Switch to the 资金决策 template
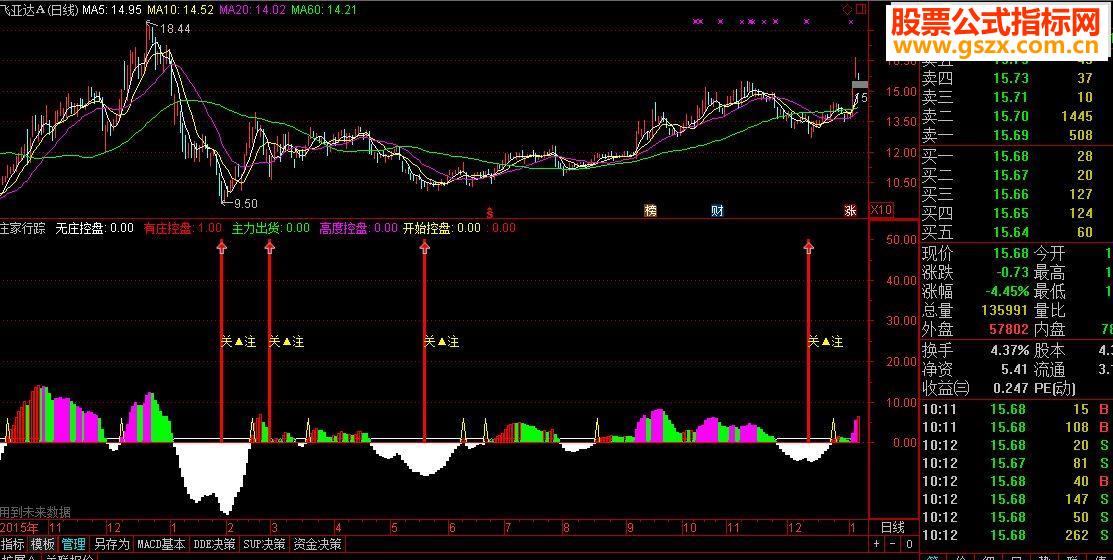Screen dimensions: 1113x560 [x=317, y=544]
